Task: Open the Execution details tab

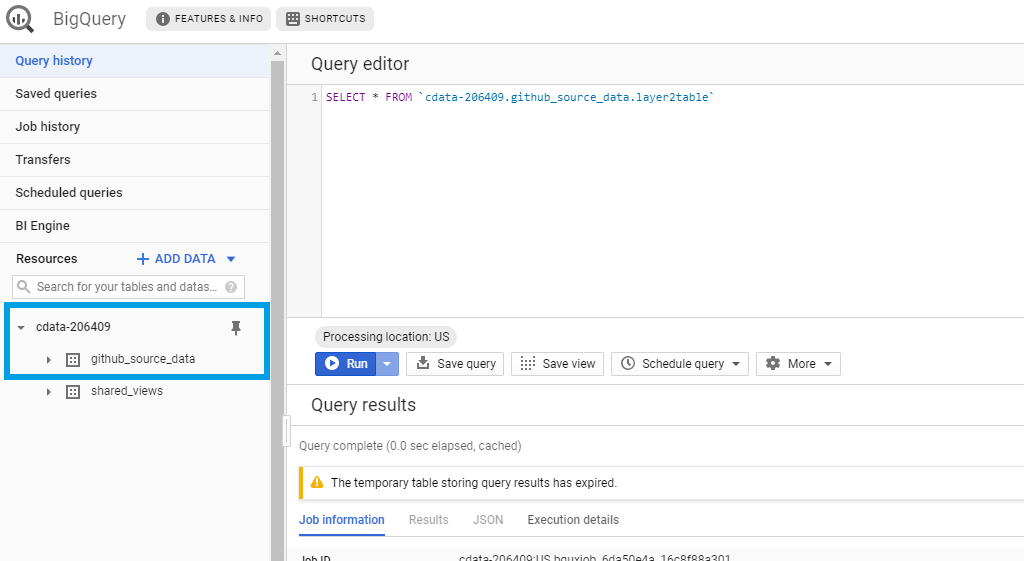Action: click(573, 520)
